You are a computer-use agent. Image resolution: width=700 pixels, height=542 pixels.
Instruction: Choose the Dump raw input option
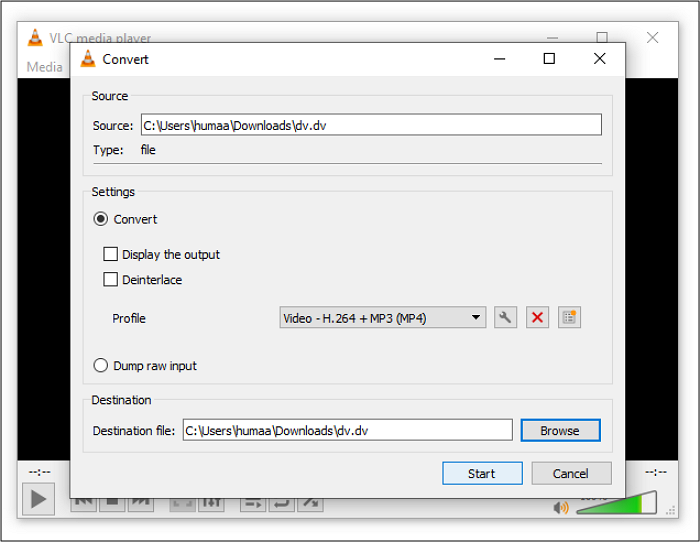click(x=101, y=366)
